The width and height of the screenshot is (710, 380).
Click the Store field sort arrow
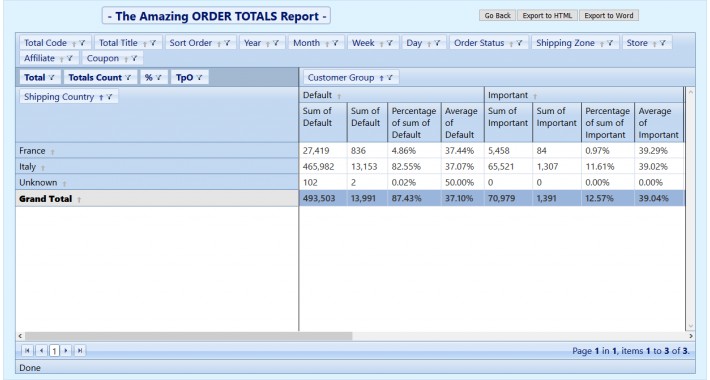click(x=655, y=44)
